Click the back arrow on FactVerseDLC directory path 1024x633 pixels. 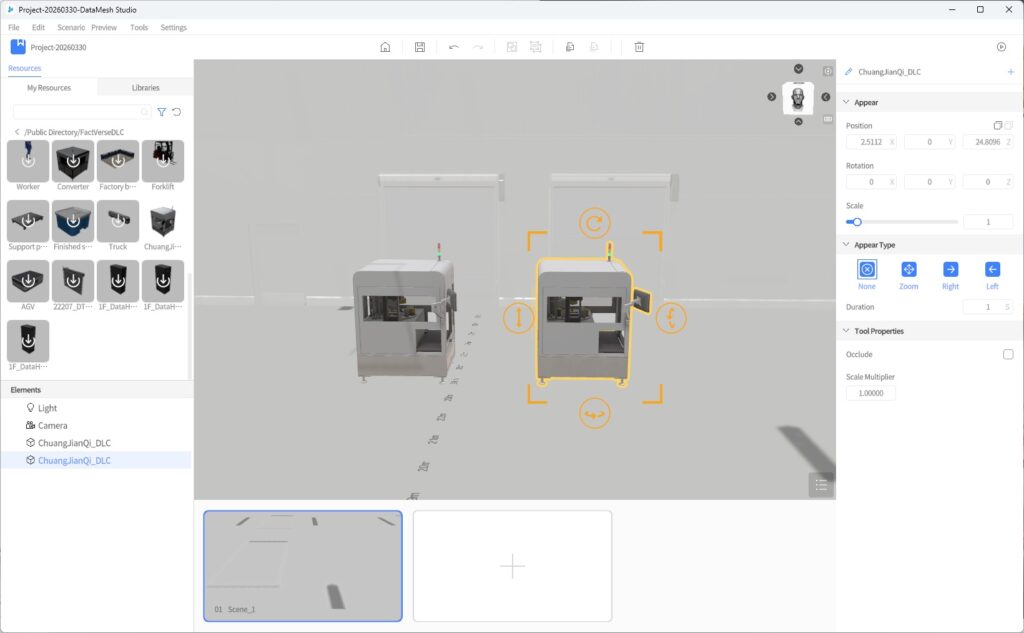[x=18, y=131]
